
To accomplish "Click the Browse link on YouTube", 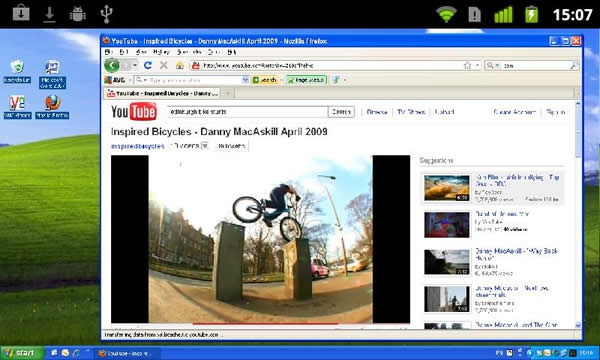I will tap(377, 112).
